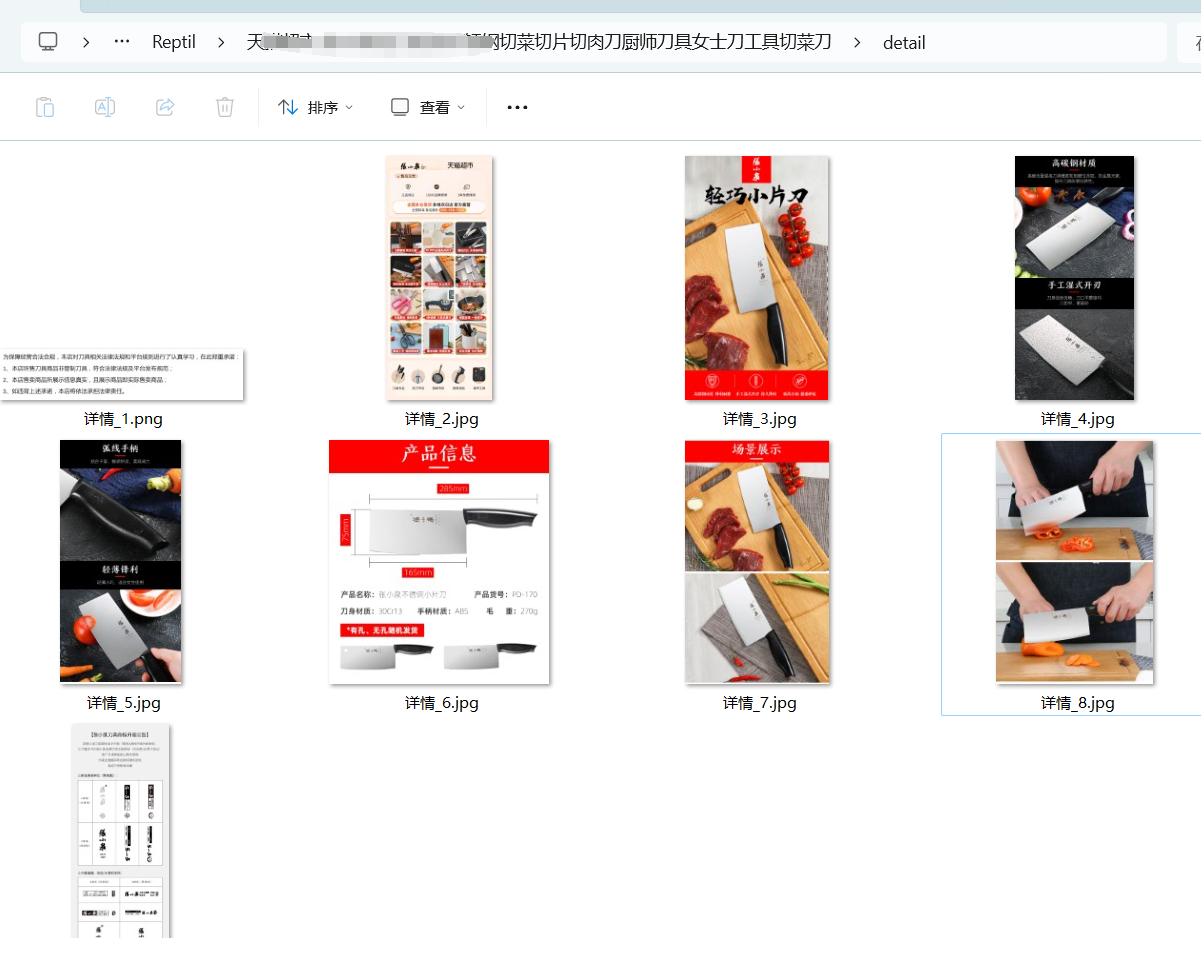Select the 详情_5.jpg thumbnail image
Viewport: 1201px width, 956px height.
pos(121,561)
